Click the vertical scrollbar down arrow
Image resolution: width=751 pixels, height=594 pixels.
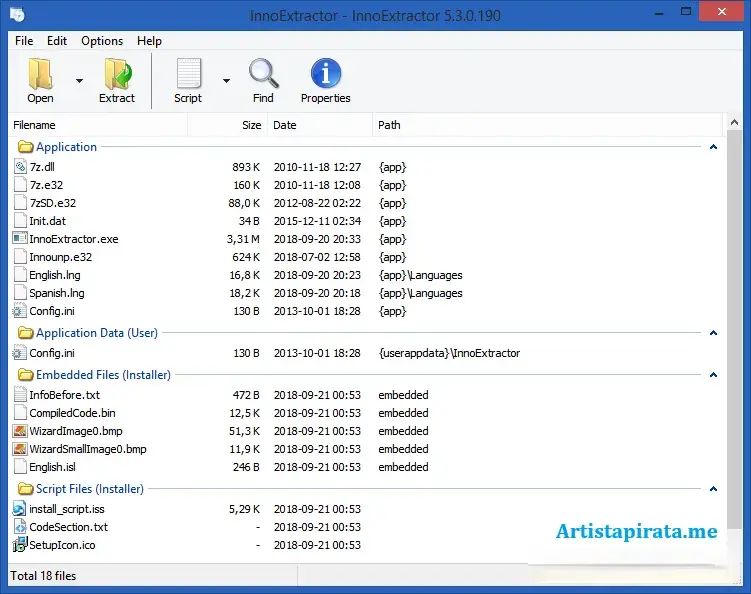tap(735, 557)
